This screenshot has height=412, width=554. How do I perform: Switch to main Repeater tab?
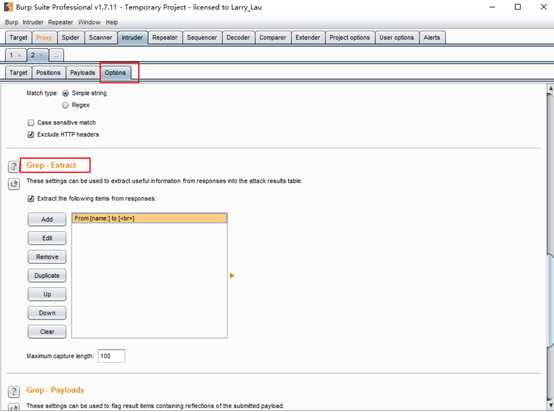(165, 37)
